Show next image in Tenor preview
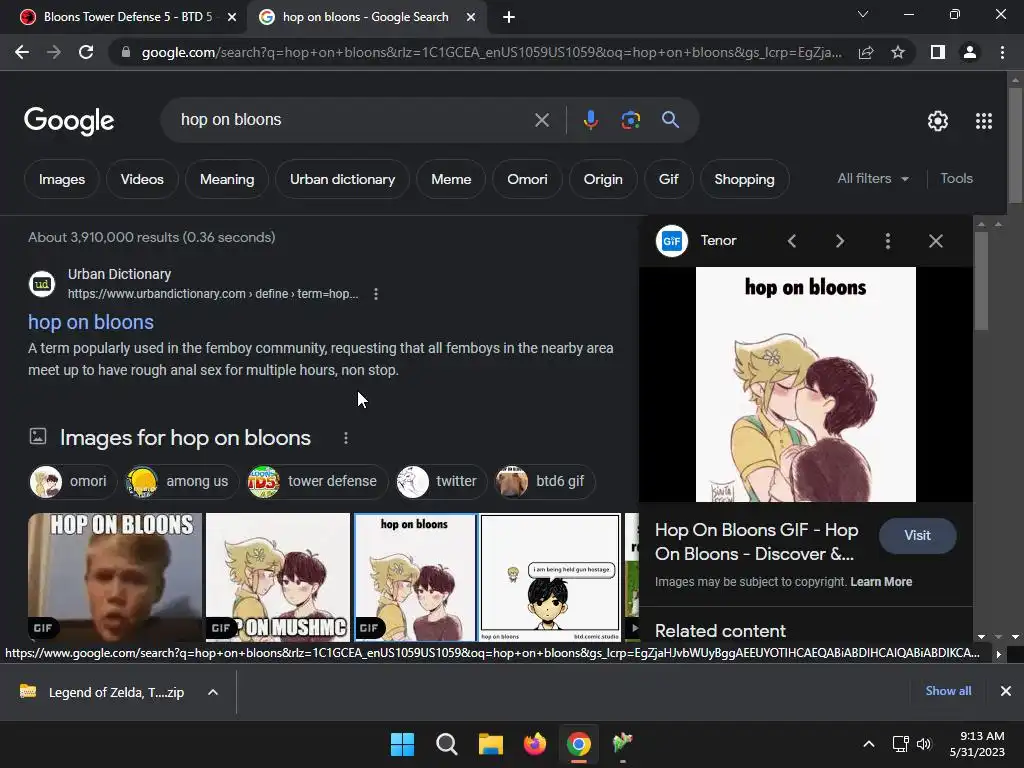The width and height of the screenshot is (1024, 768). (840, 241)
